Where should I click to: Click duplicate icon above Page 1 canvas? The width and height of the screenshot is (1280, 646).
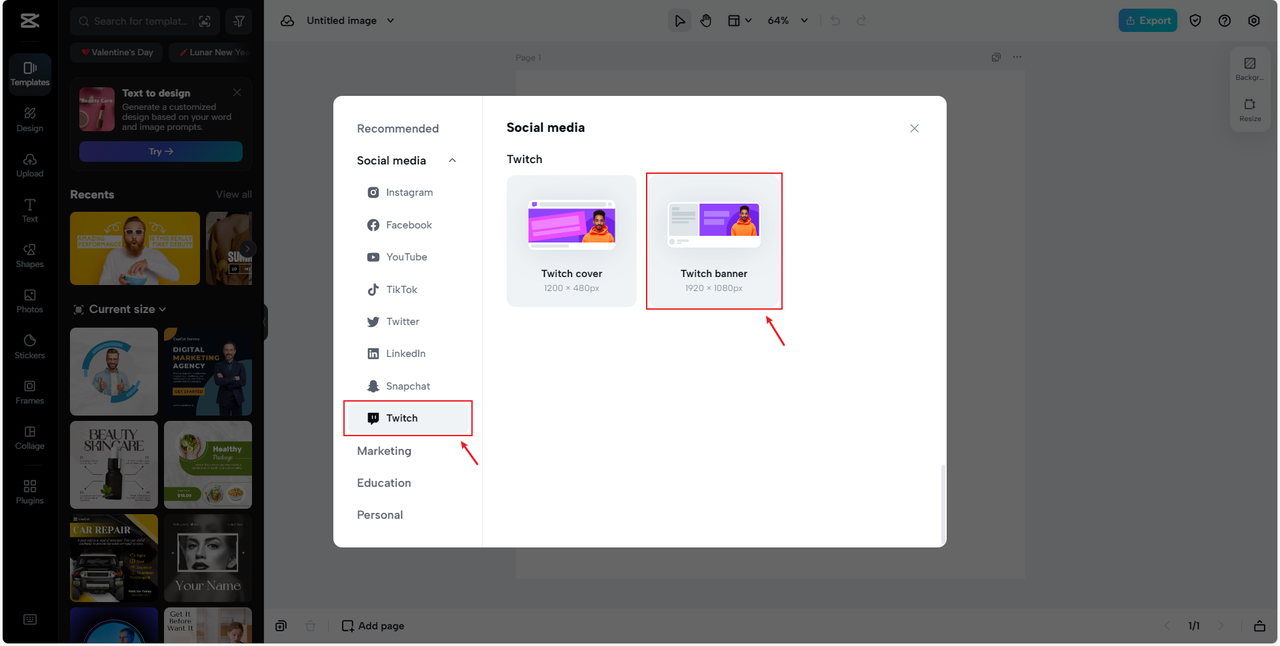click(x=996, y=58)
